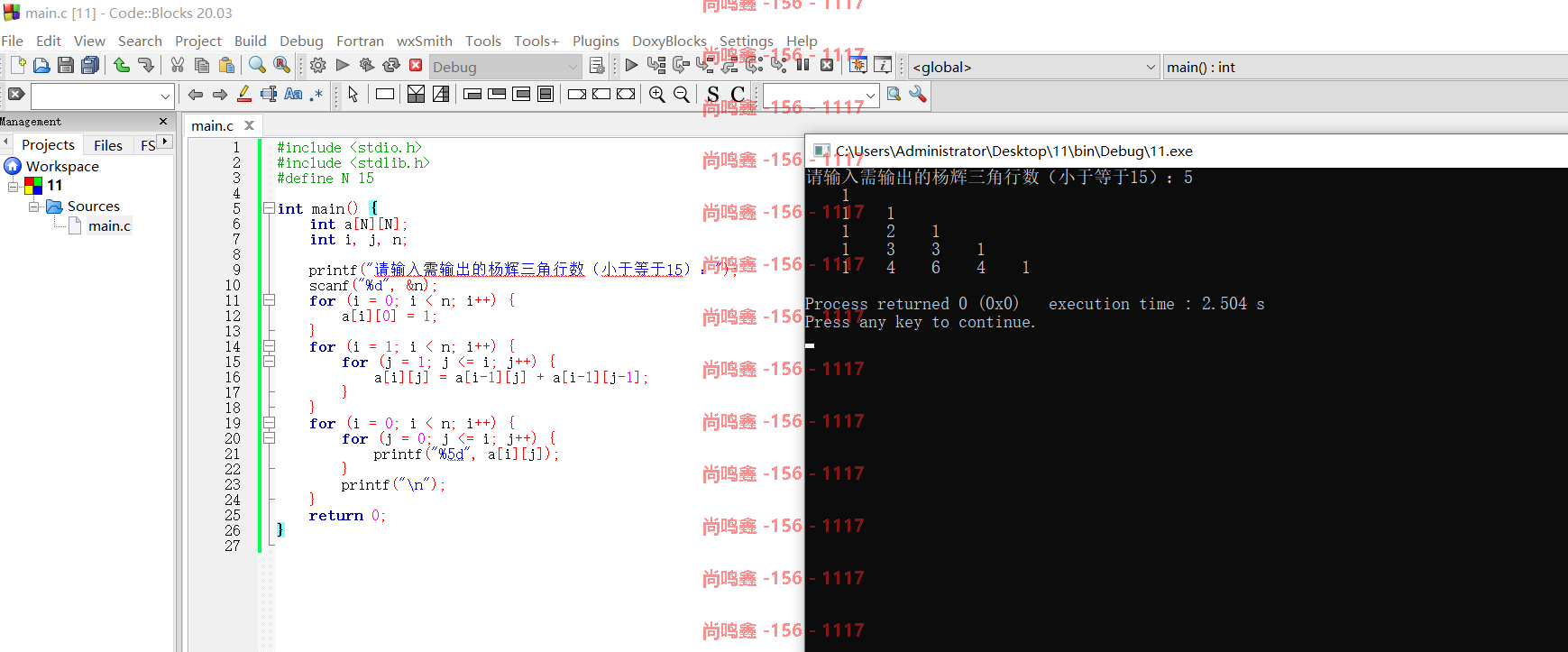Collapse the fold marker at line 19
1568x652 pixels.
coord(269,423)
